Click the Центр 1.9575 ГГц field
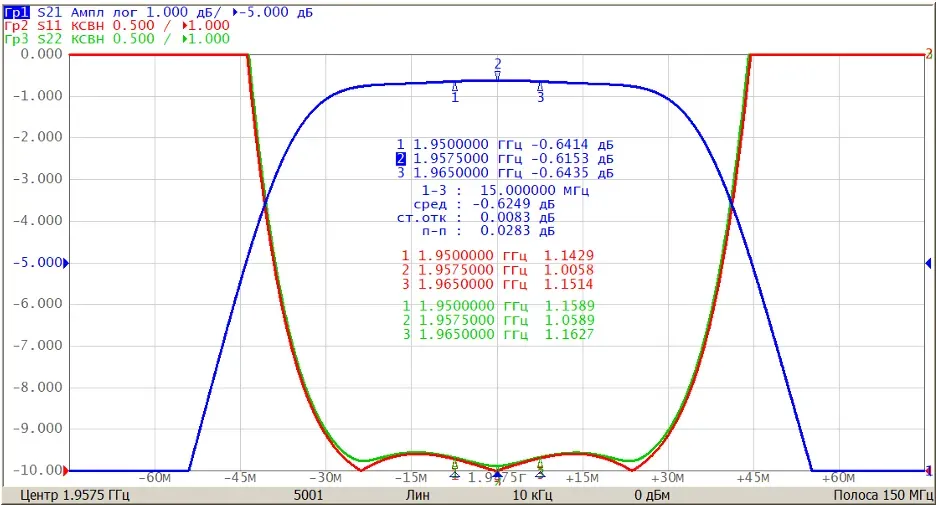Screen dimensions: 936x505 (x=75, y=495)
